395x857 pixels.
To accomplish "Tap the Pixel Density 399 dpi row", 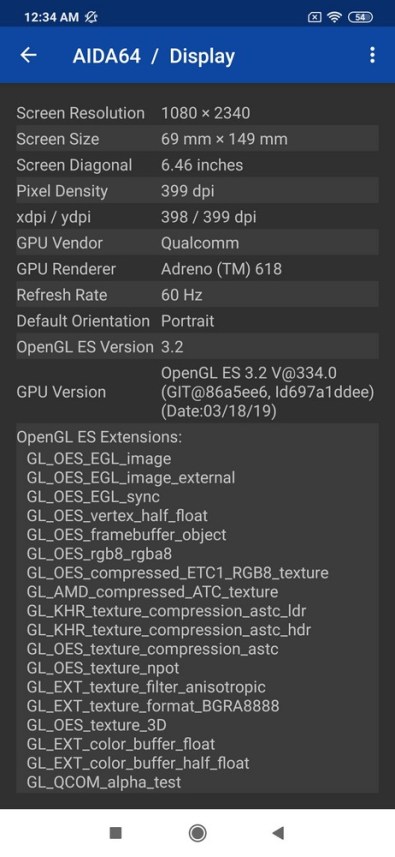I will click(x=197, y=191).
